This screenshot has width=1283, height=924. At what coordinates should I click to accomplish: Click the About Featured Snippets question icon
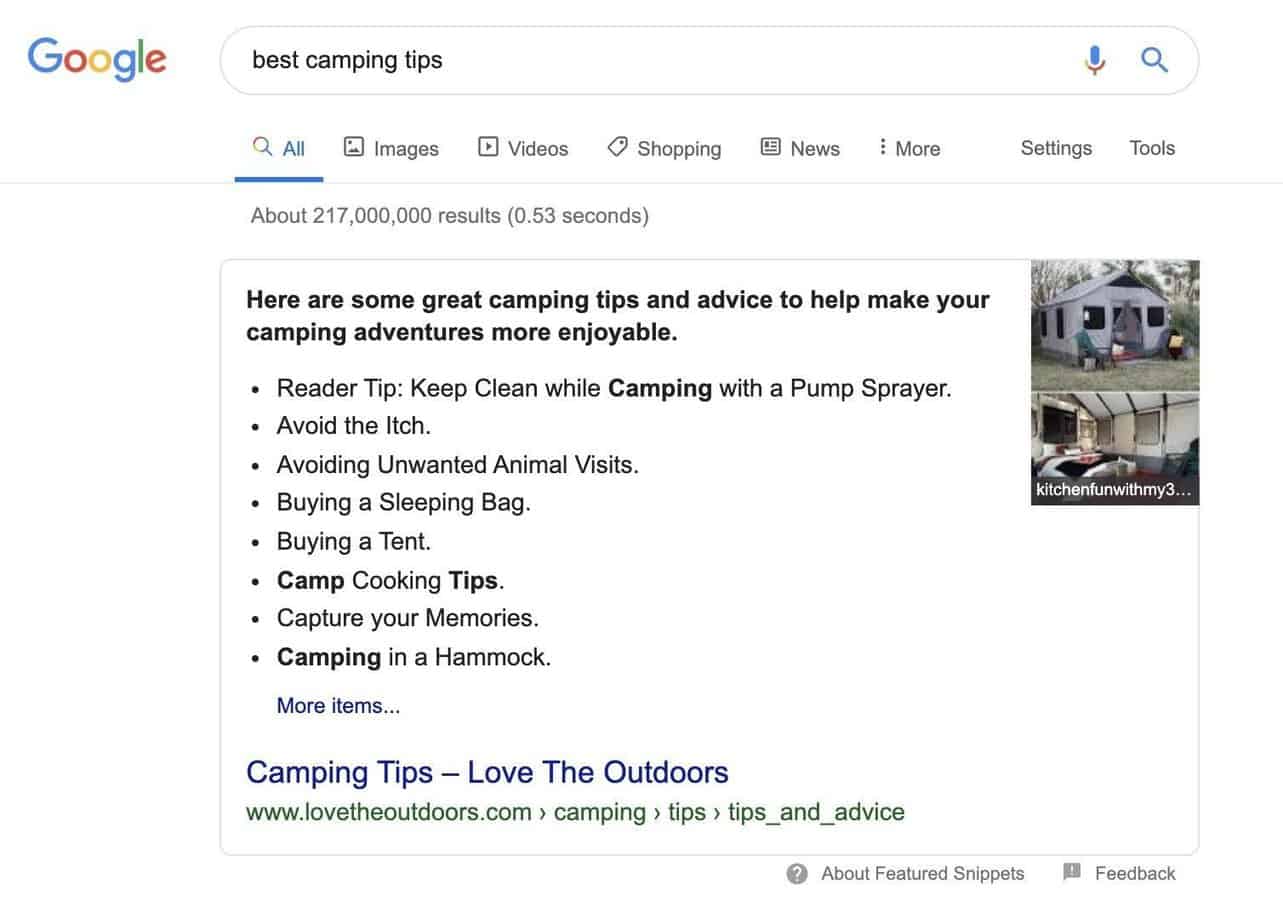[x=797, y=874]
